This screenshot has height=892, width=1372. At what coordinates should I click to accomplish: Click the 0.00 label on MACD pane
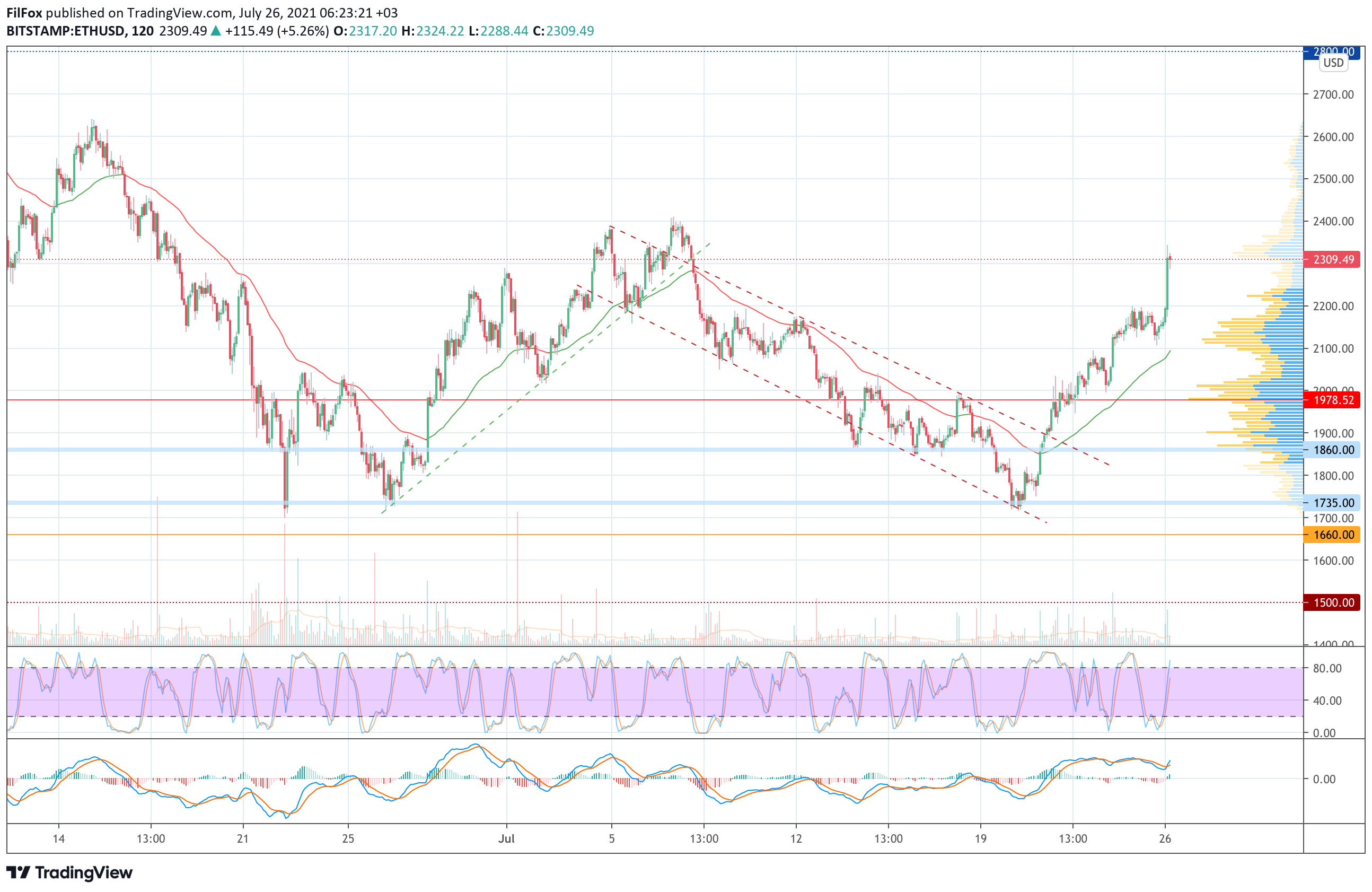[x=1324, y=779]
